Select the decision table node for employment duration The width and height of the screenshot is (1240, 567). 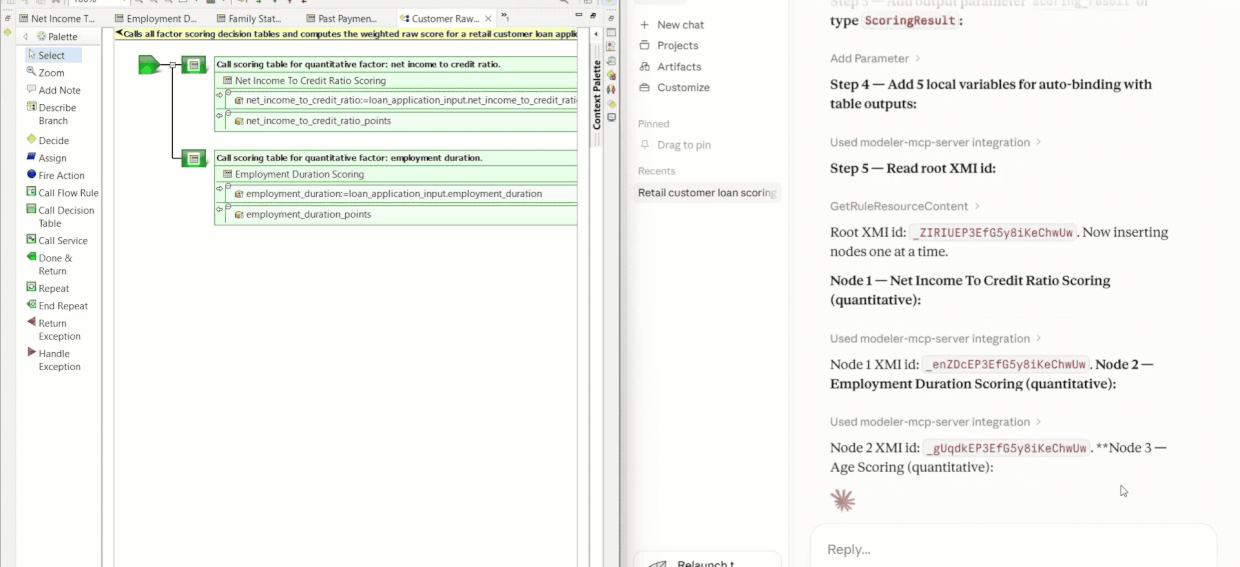coord(194,158)
